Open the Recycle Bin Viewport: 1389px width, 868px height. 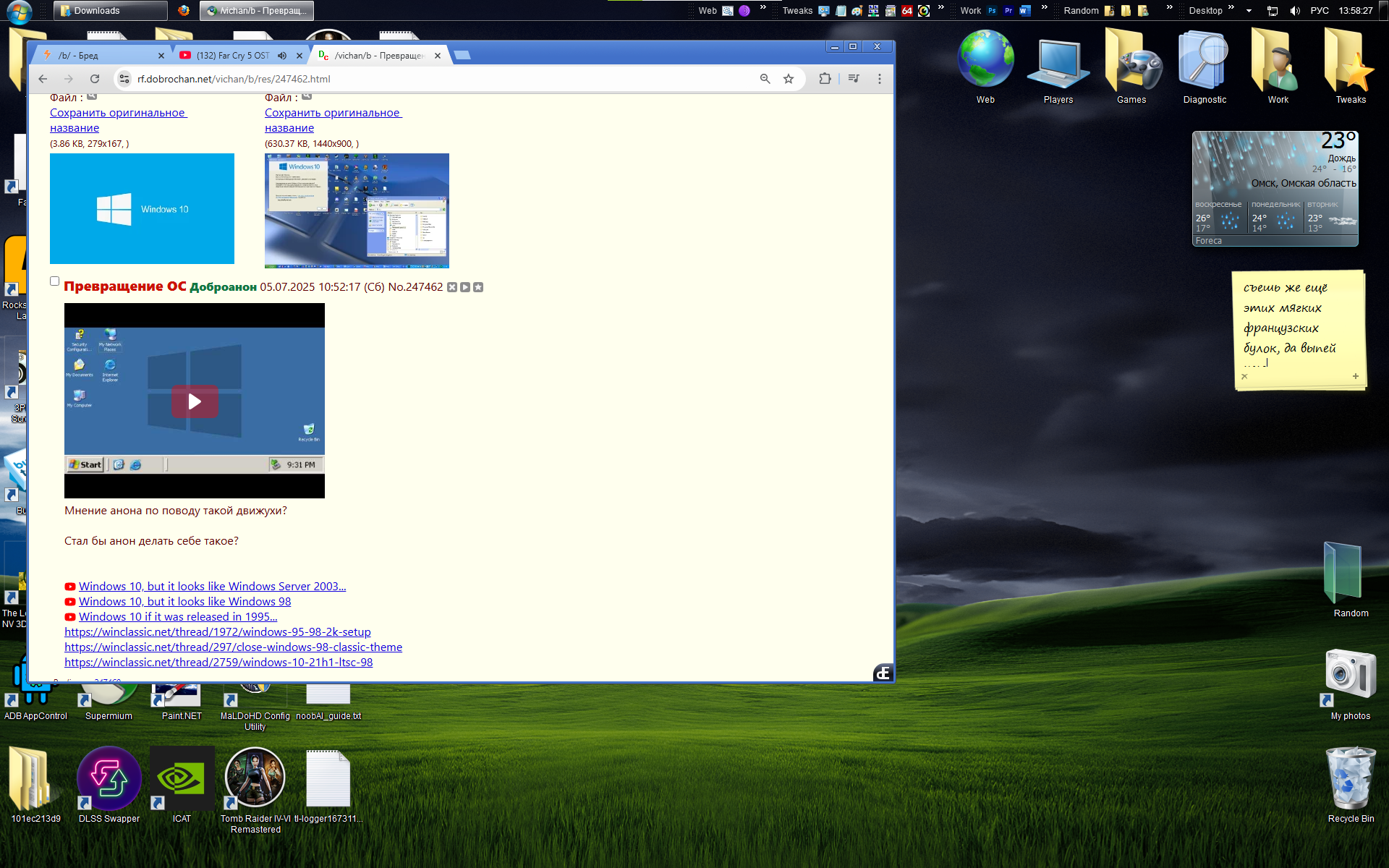tap(1351, 785)
